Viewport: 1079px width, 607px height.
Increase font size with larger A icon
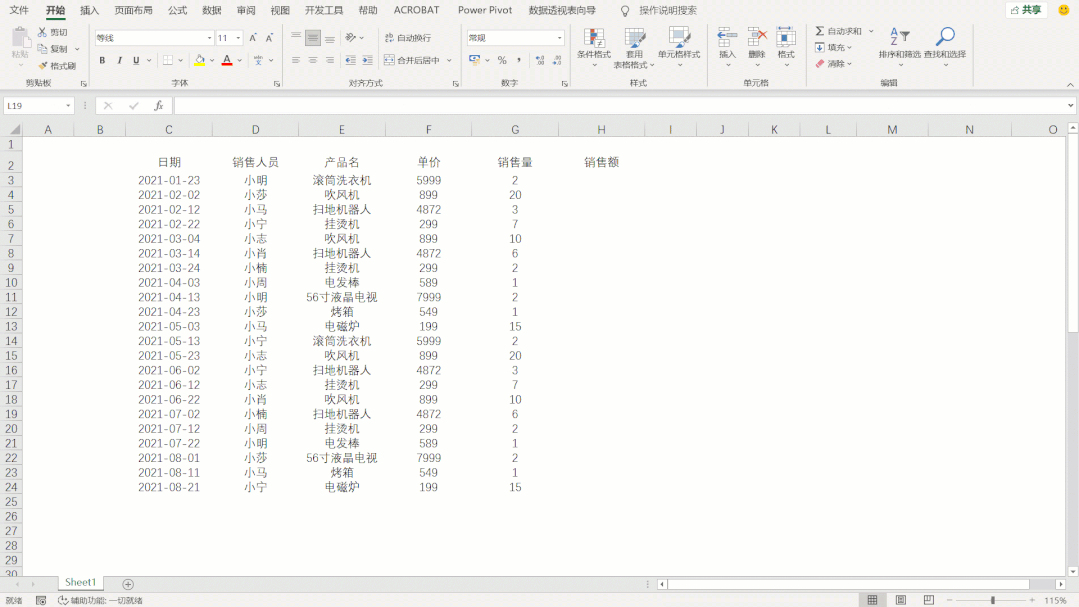click(x=253, y=38)
